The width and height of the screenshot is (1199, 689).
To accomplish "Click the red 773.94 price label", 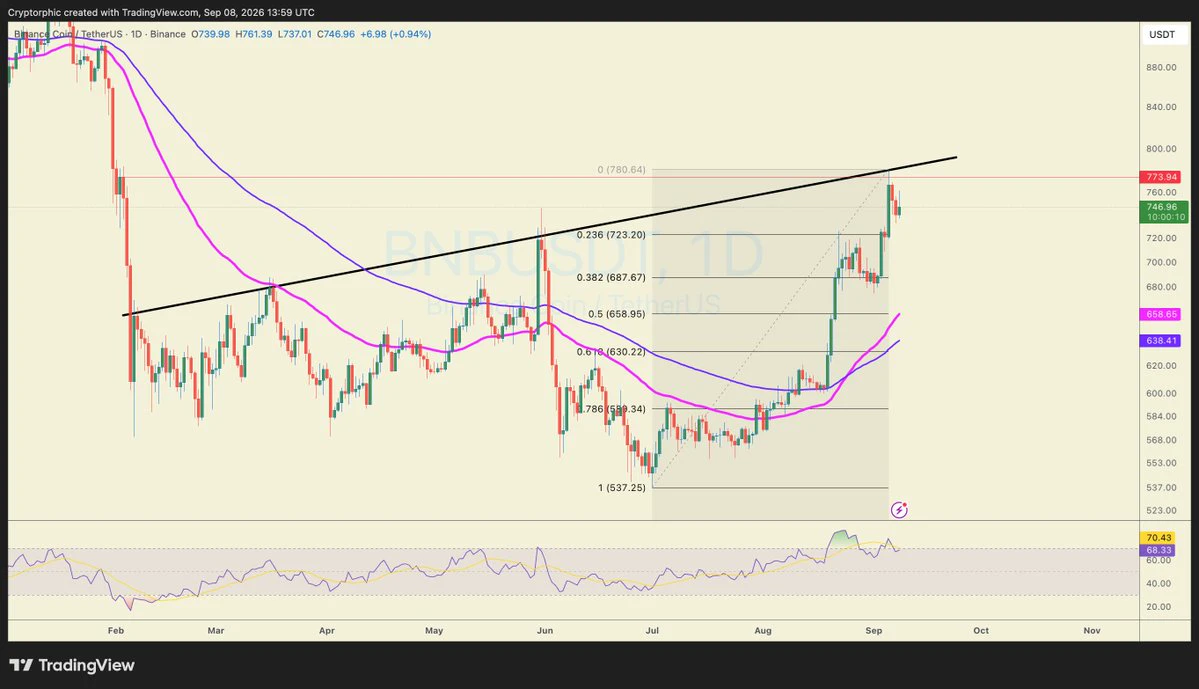I will 1162,177.
